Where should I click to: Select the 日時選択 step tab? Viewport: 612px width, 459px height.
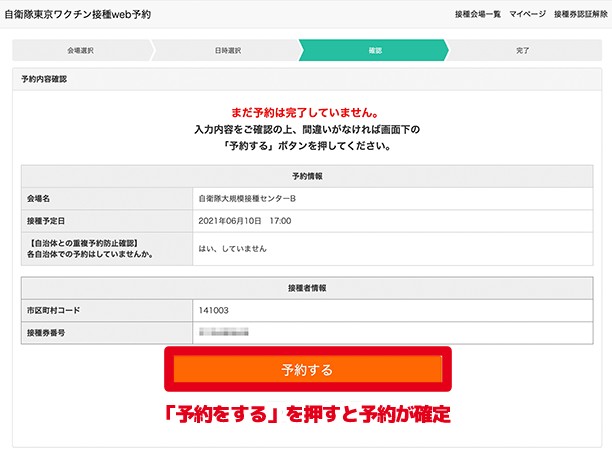[x=228, y=50]
